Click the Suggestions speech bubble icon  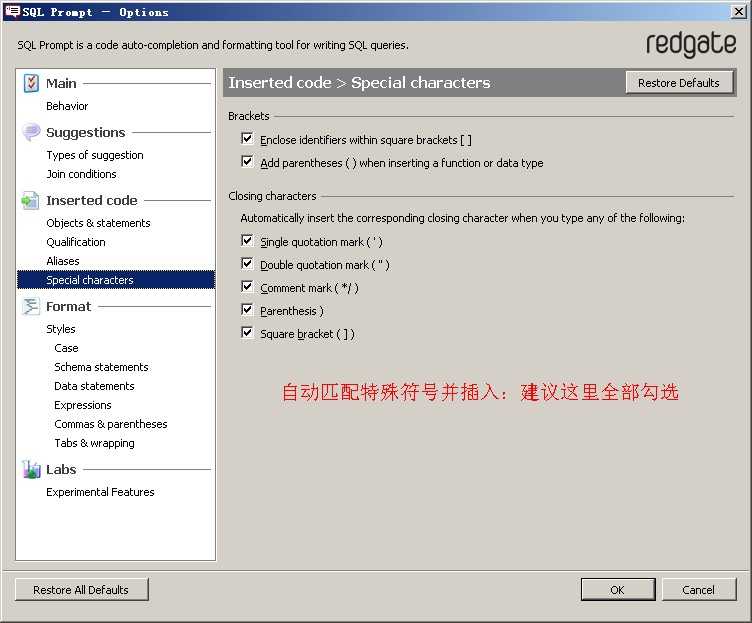click(x=31, y=132)
